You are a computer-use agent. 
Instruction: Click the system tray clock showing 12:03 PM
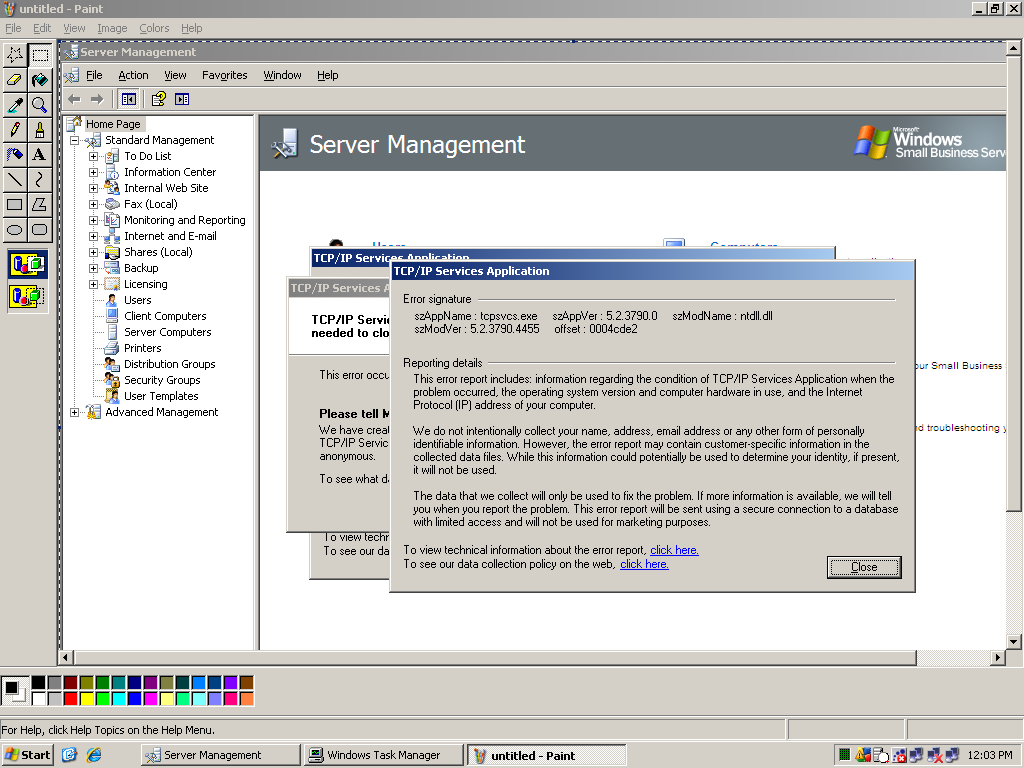click(x=990, y=755)
